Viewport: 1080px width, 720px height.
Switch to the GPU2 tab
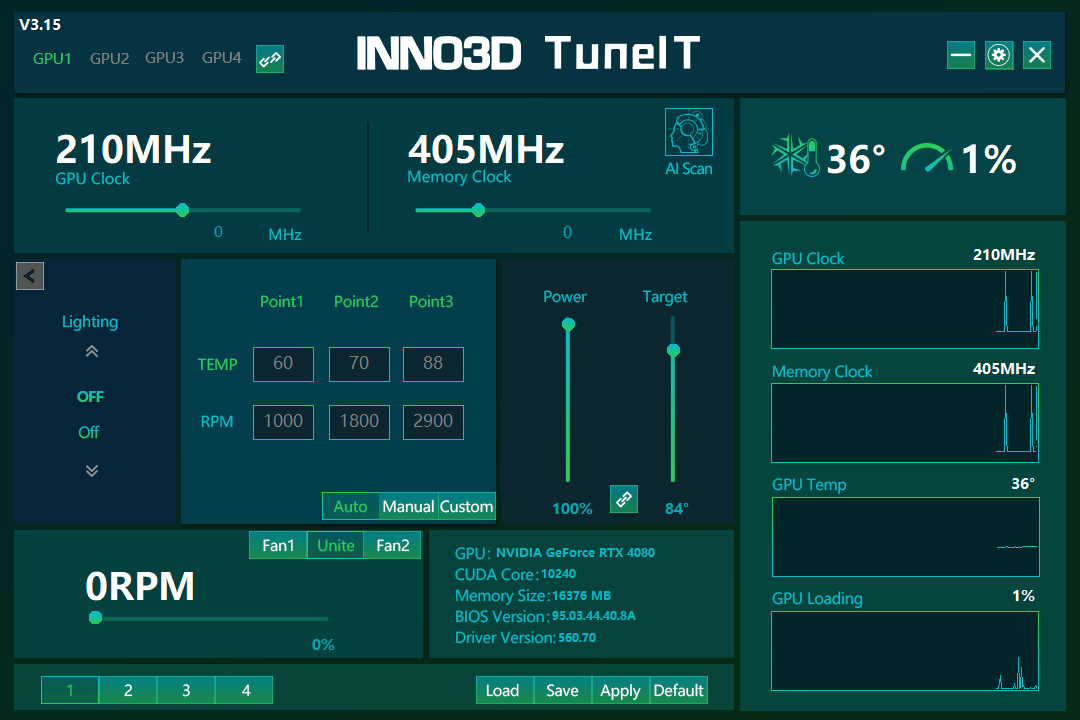coord(108,58)
